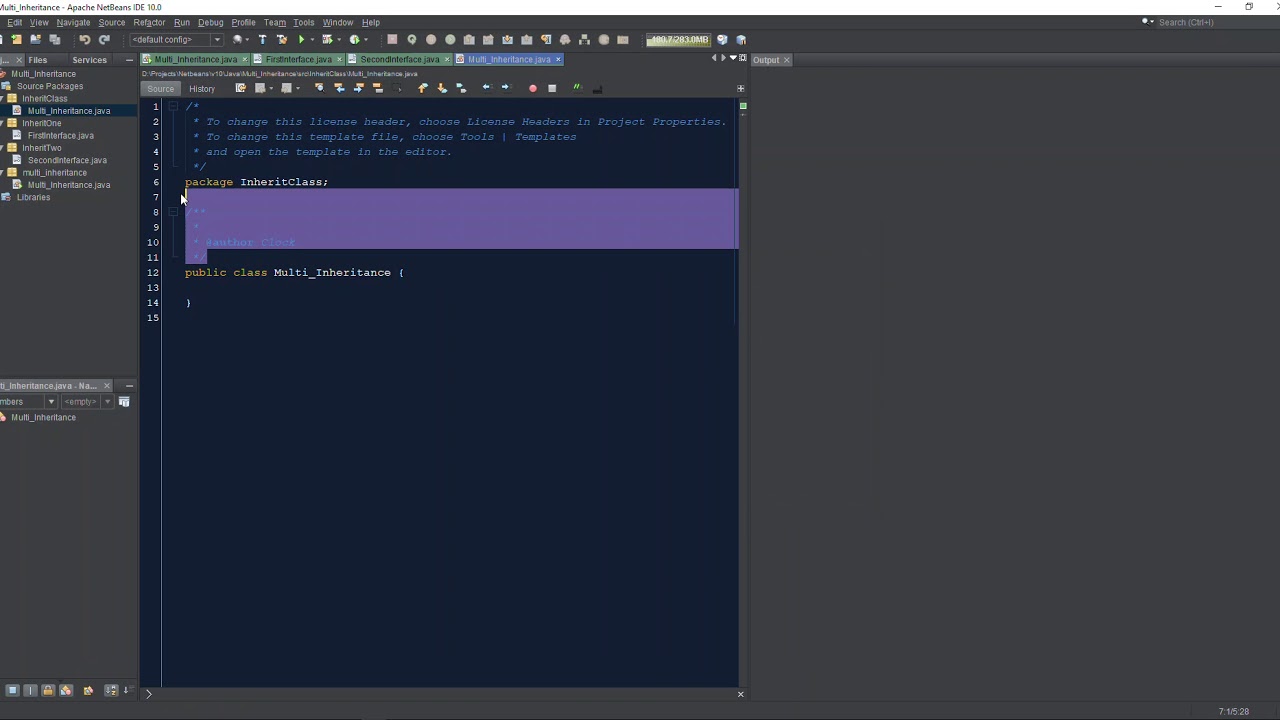Run the project with the green play icon
This screenshot has width=1280, height=720.
(x=301, y=40)
